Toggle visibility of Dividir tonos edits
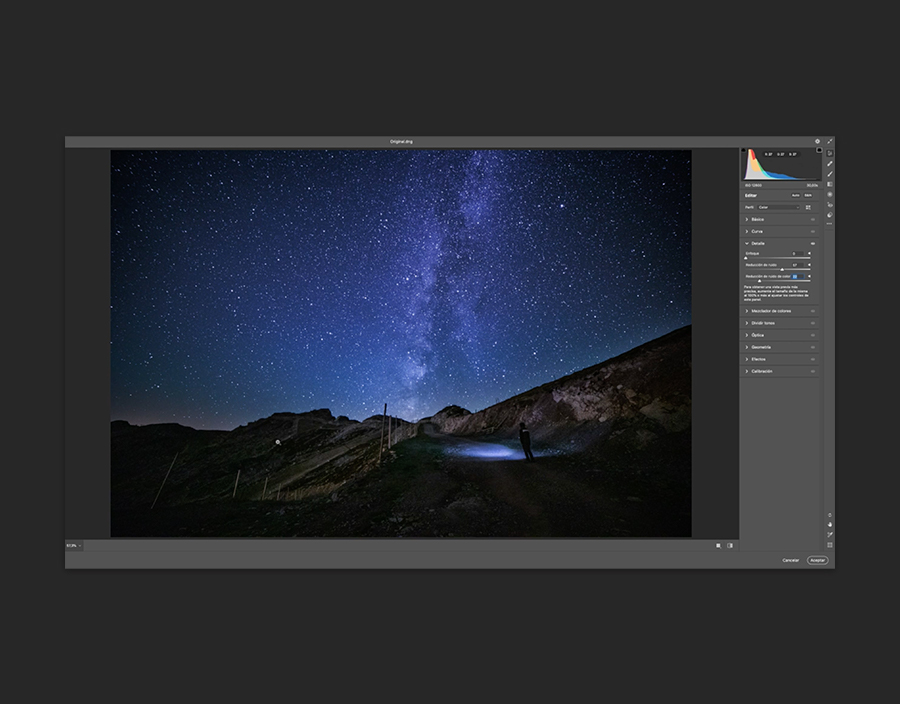The height and width of the screenshot is (704, 900). click(813, 323)
